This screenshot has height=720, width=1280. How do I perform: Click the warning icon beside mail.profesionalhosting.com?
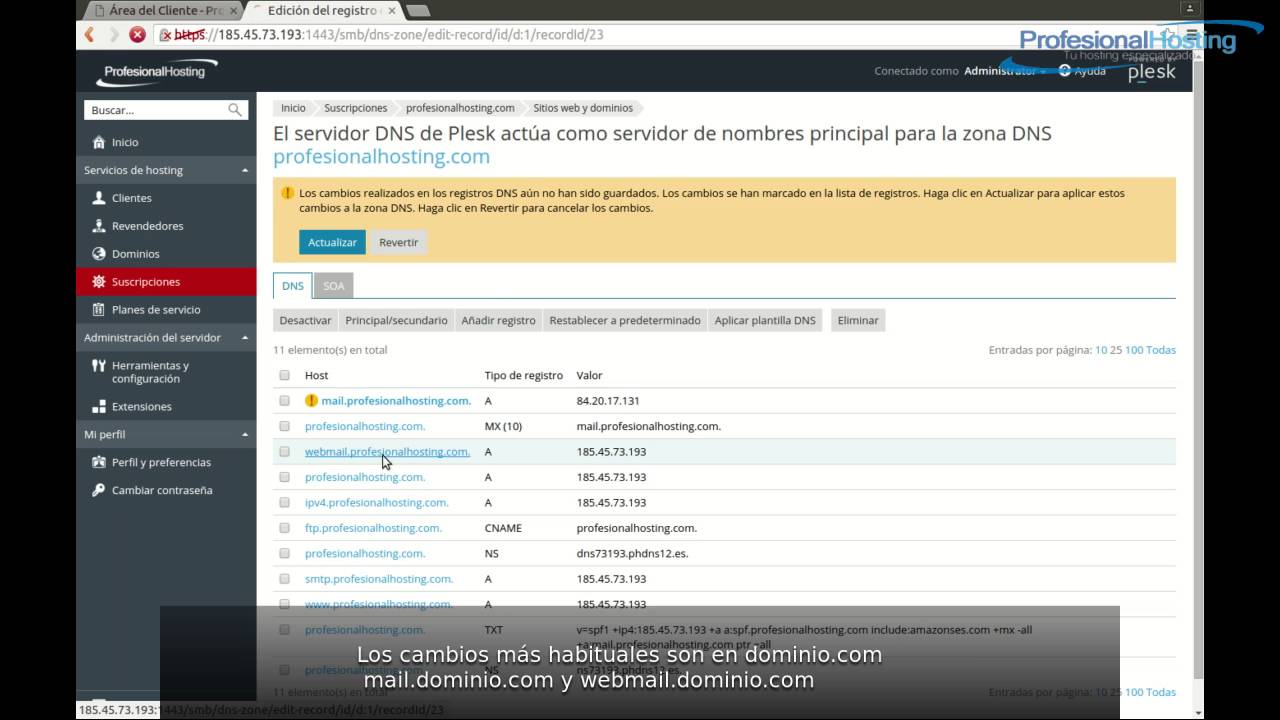tap(311, 400)
